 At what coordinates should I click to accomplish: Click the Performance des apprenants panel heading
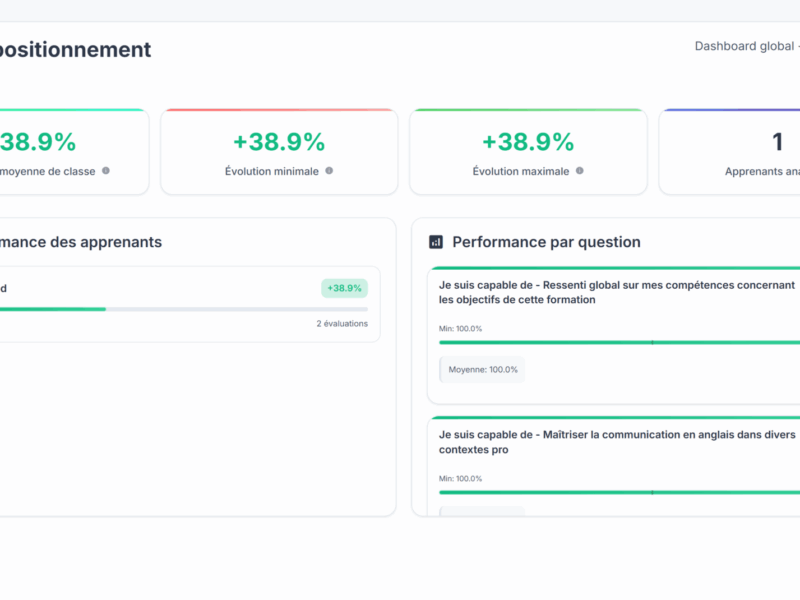point(80,242)
